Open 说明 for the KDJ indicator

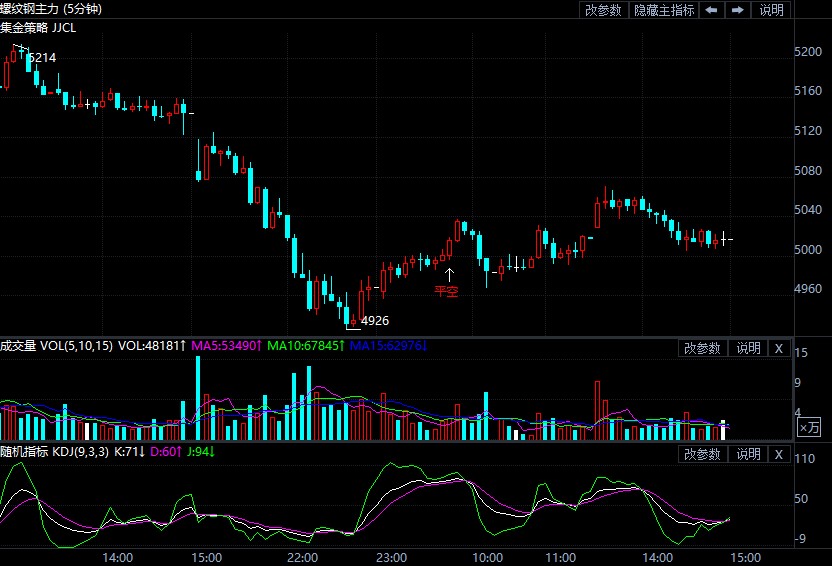pos(748,454)
